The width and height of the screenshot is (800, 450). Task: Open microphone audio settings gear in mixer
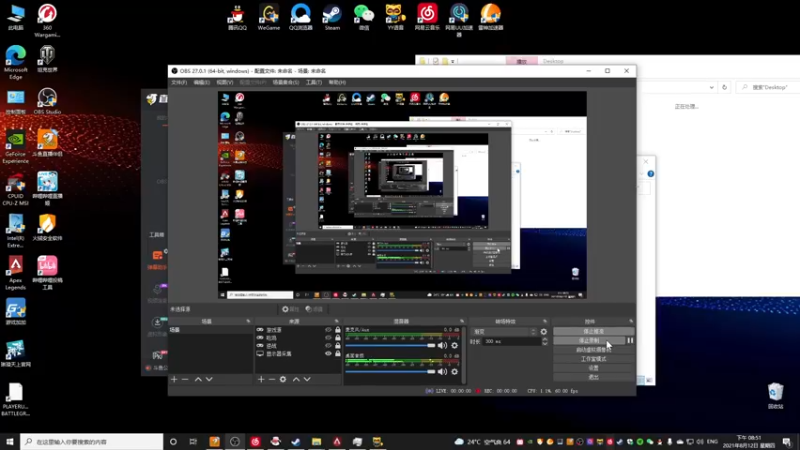click(x=455, y=345)
